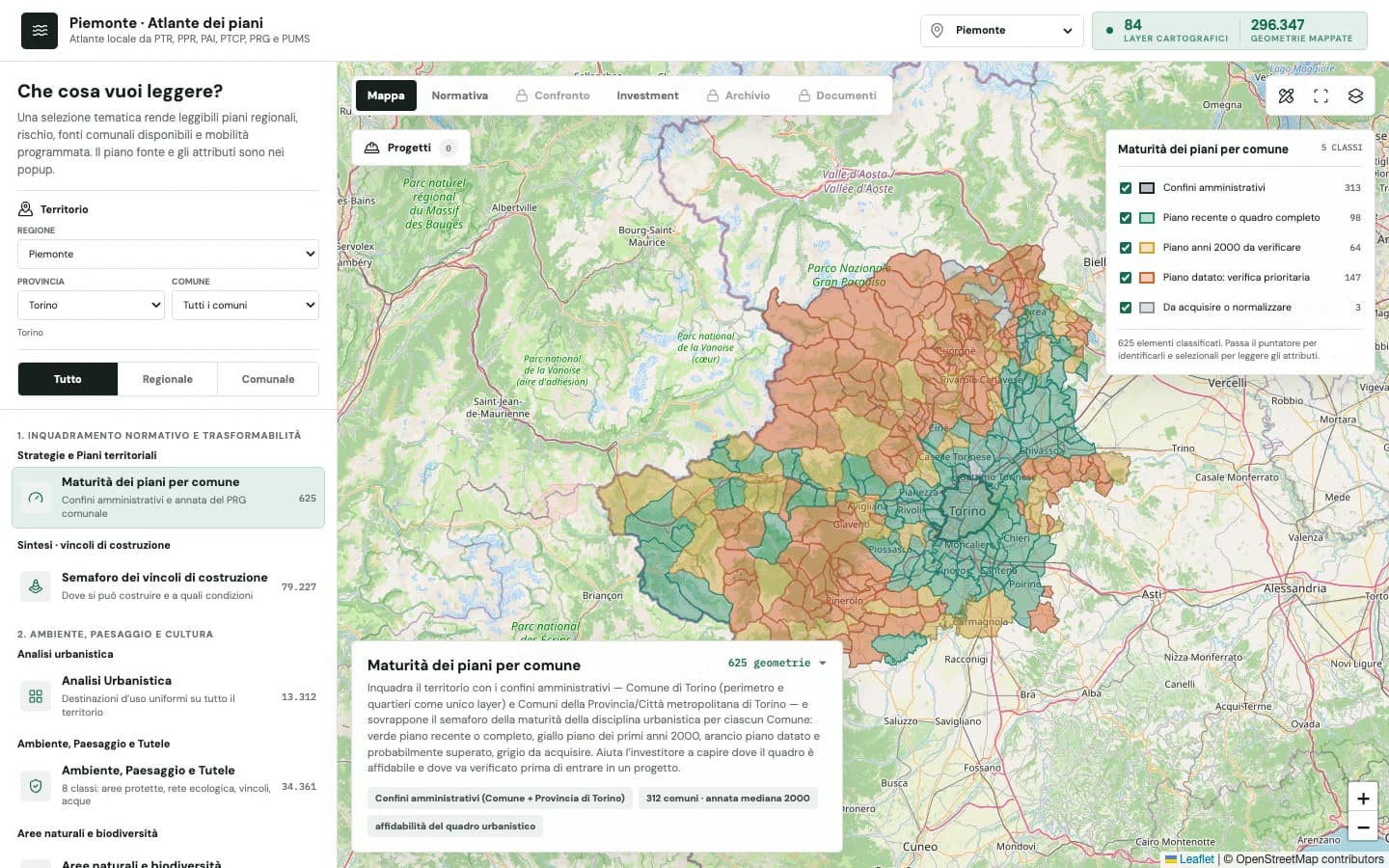Click the lock icon on the Confronto tab

(x=522, y=95)
